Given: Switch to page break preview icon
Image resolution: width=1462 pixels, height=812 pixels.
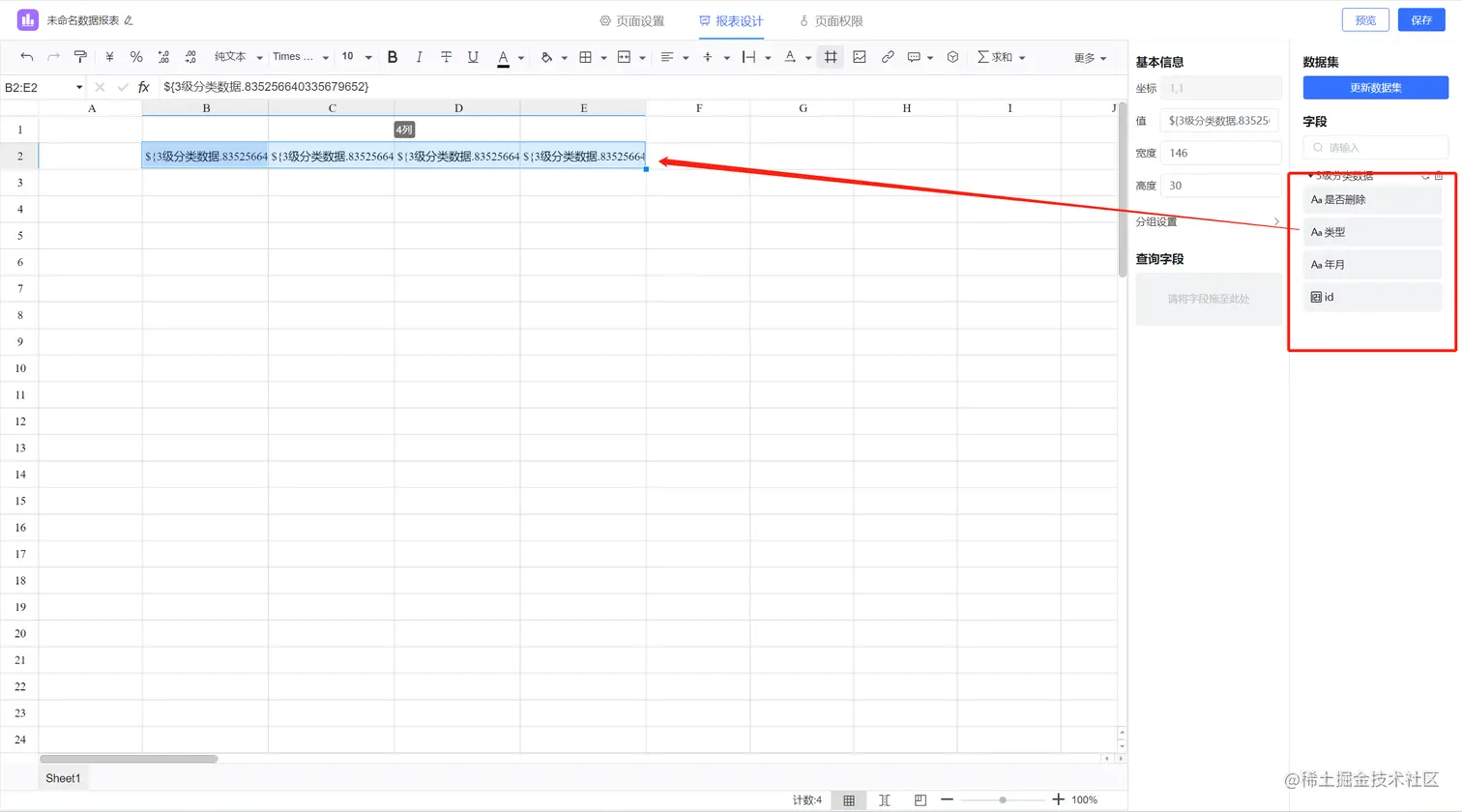Looking at the screenshot, I should 921,800.
